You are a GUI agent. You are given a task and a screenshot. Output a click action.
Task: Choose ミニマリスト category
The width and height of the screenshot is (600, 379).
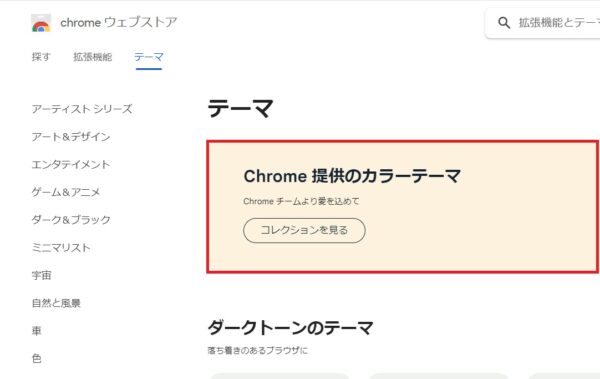pos(61,248)
